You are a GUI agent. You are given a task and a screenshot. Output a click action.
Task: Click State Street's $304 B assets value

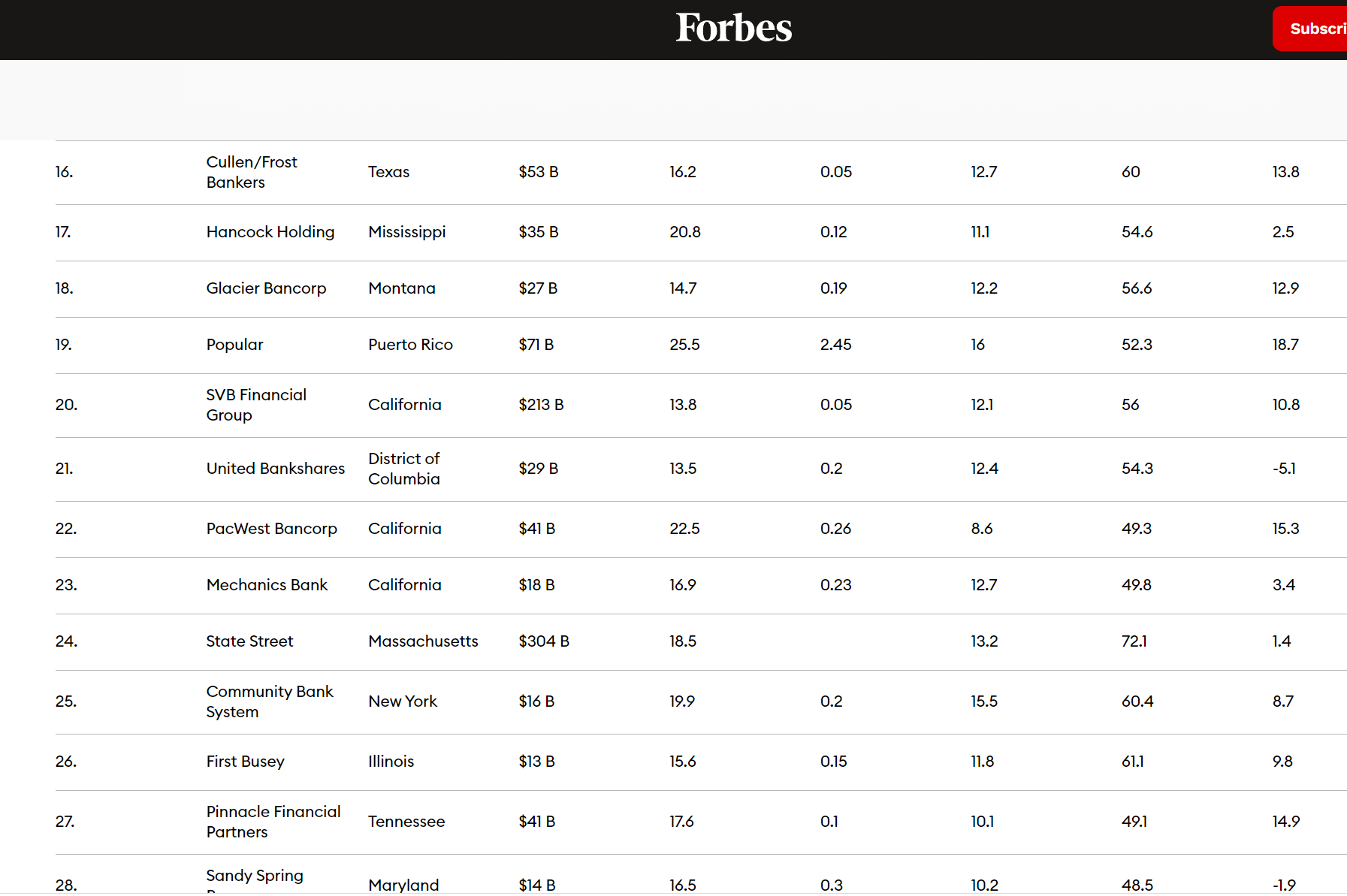tap(544, 641)
